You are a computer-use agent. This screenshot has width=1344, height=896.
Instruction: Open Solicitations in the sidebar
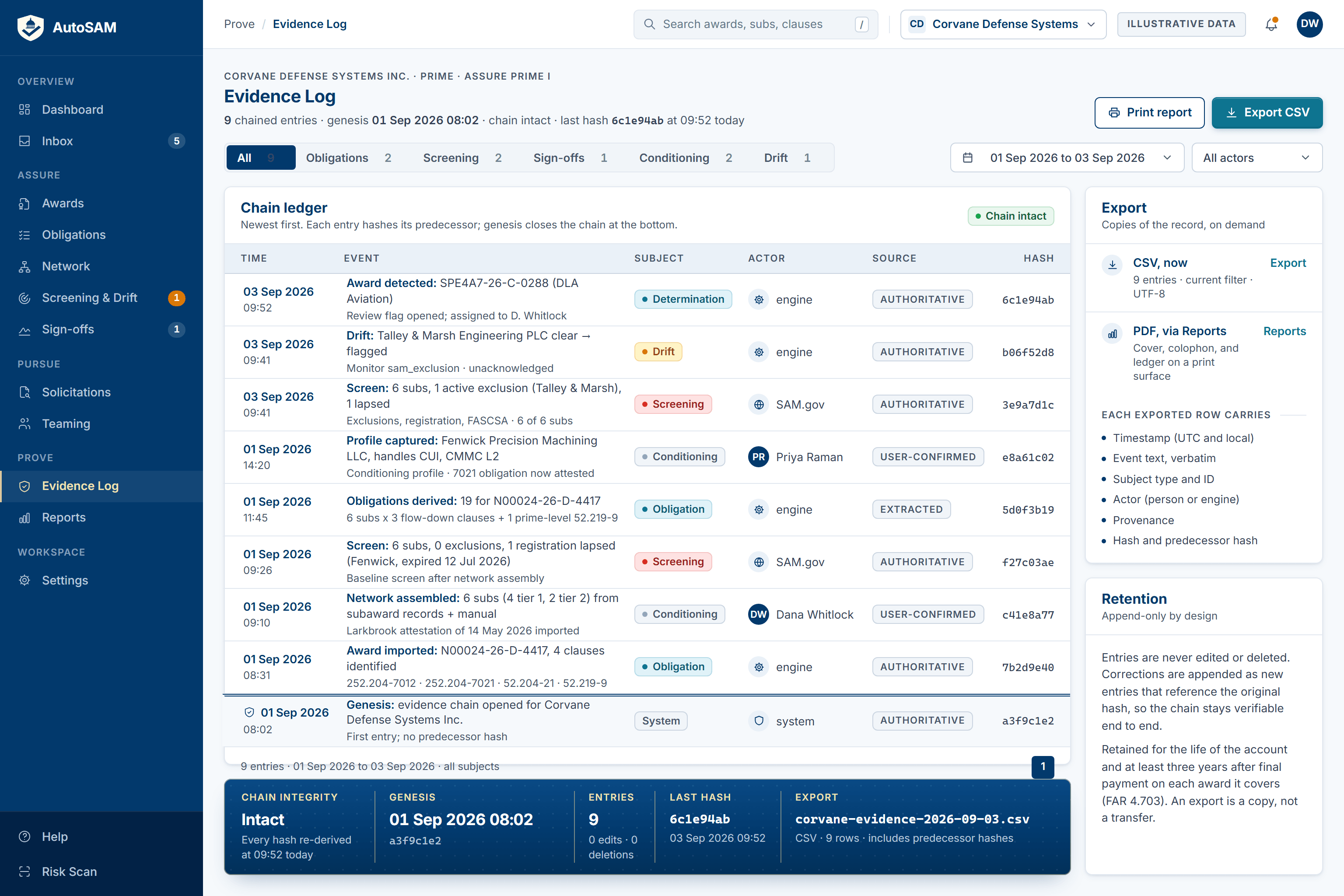click(101, 392)
